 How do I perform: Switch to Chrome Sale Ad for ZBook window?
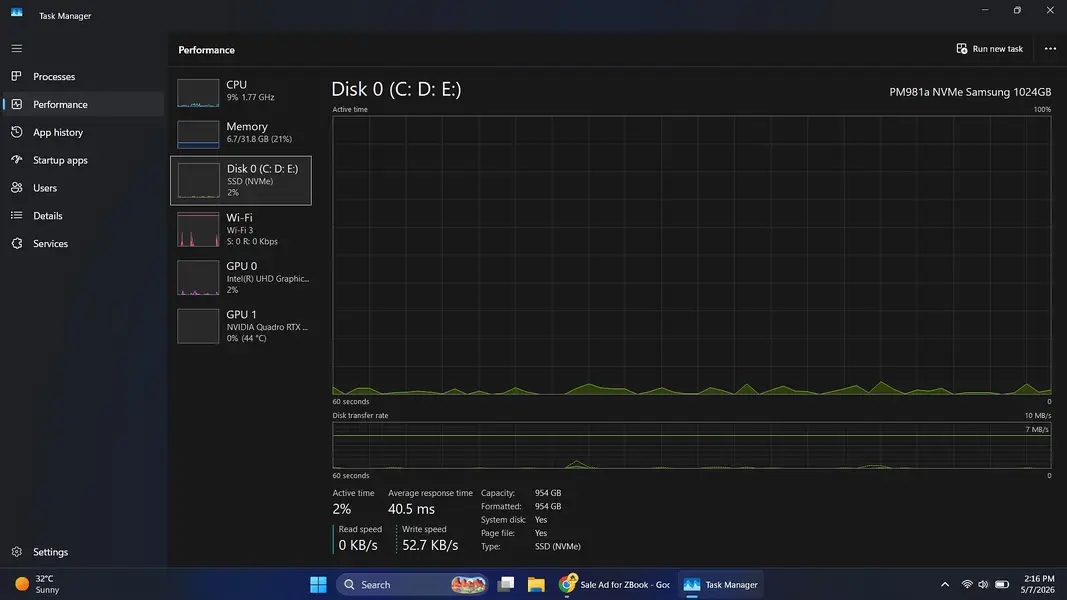click(x=614, y=584)
